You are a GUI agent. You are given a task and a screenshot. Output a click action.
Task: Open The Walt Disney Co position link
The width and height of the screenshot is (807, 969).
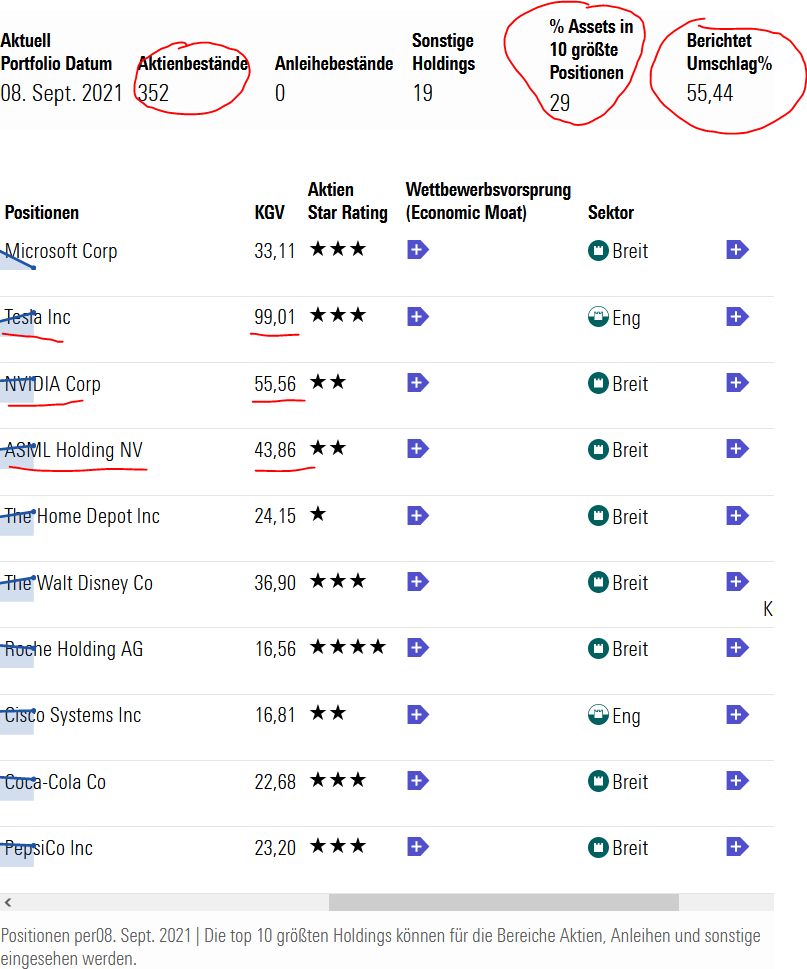78,583
